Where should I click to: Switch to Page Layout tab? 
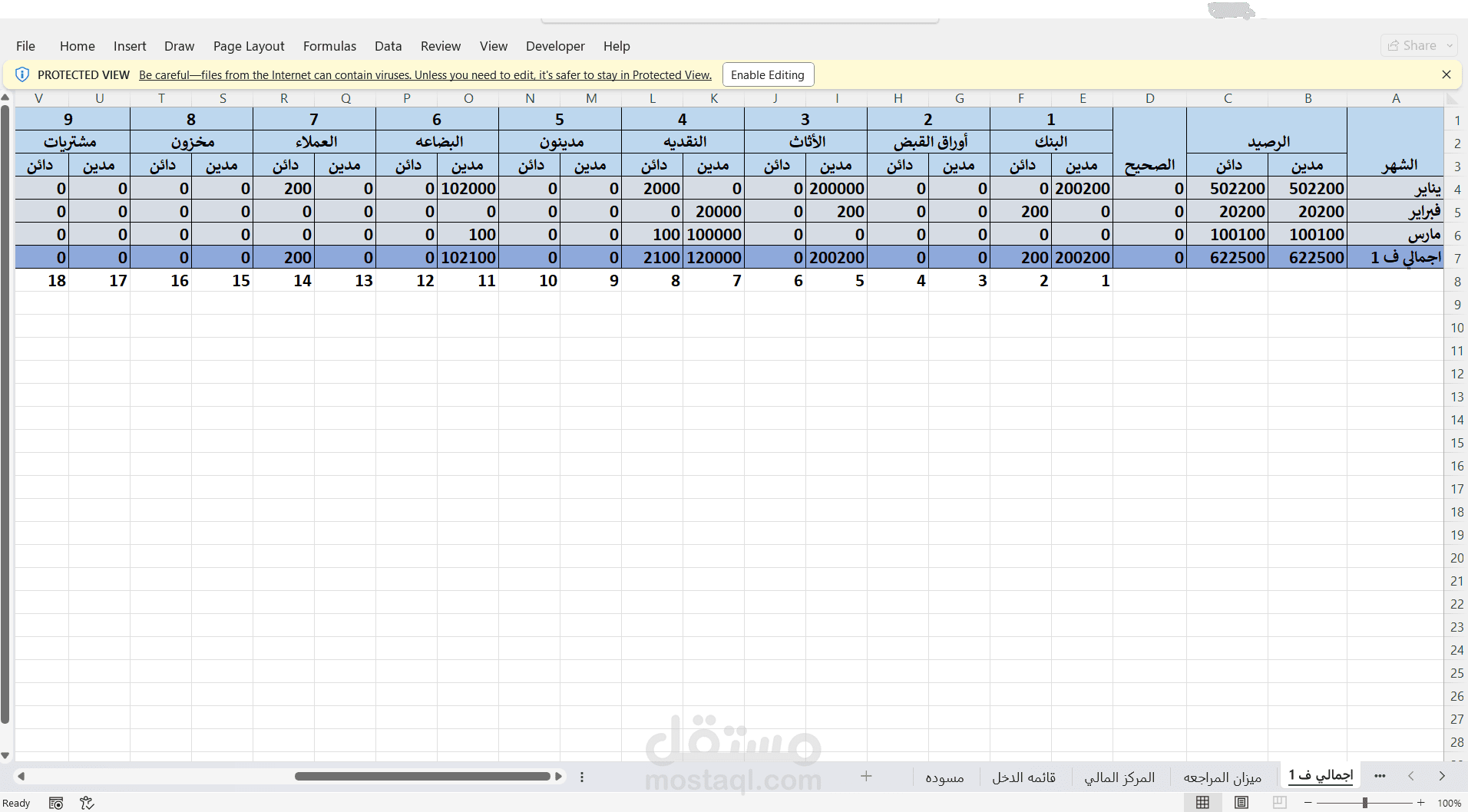coord(249,46)
